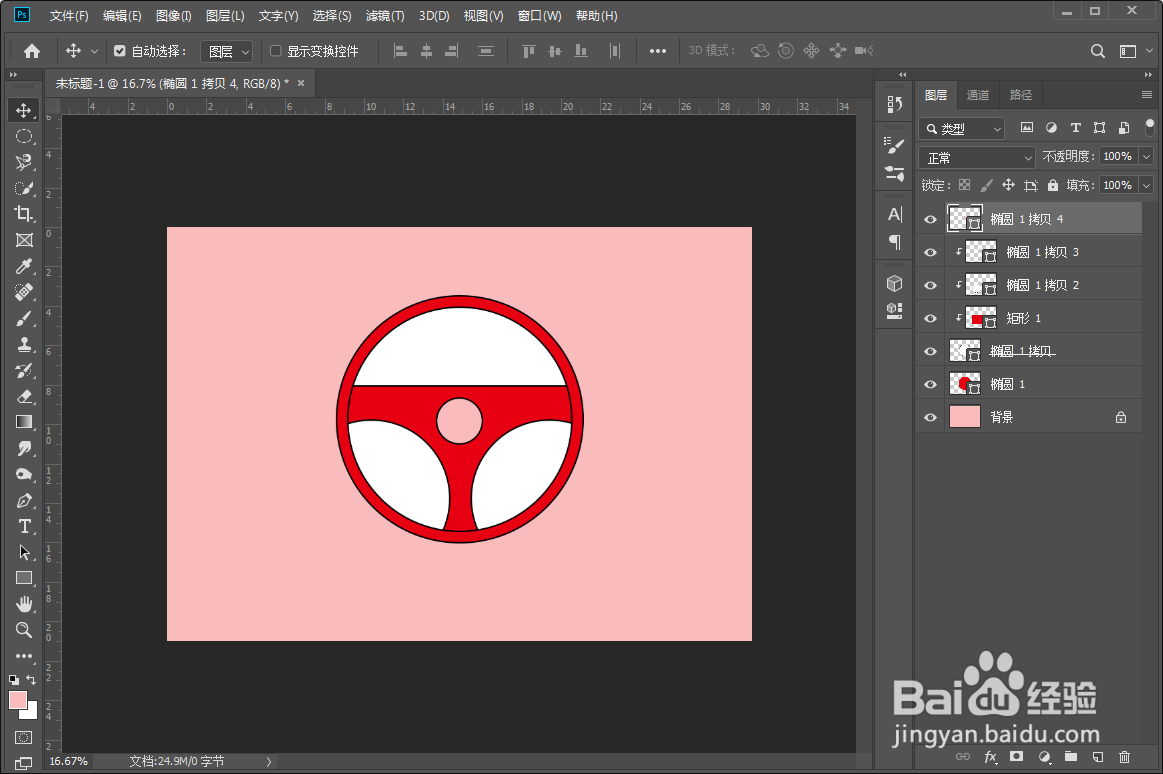1163x774 pixels.
Task: Open the blend mode 正常 dropdown
Action: (x=977, y=158)
